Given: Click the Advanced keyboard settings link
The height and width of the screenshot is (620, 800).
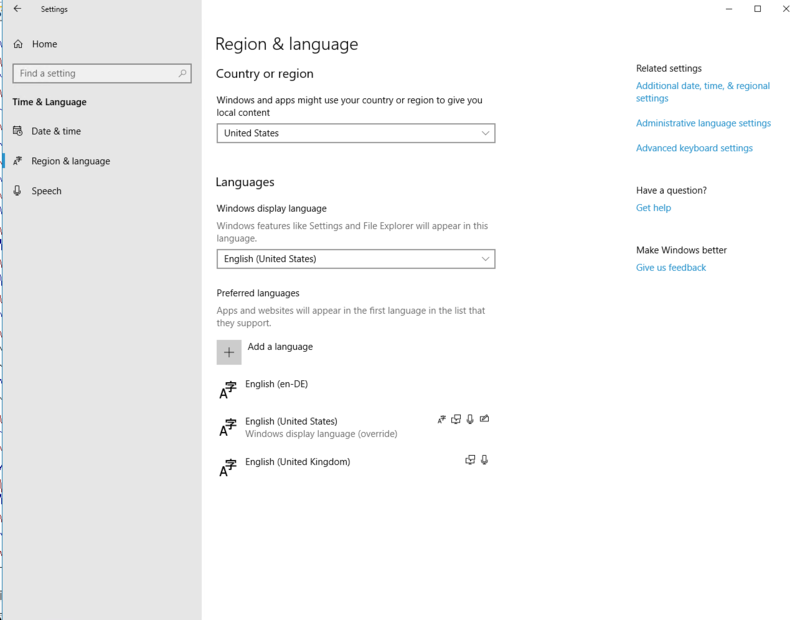Looking at the screenshot, I should [x=694, y=148].
